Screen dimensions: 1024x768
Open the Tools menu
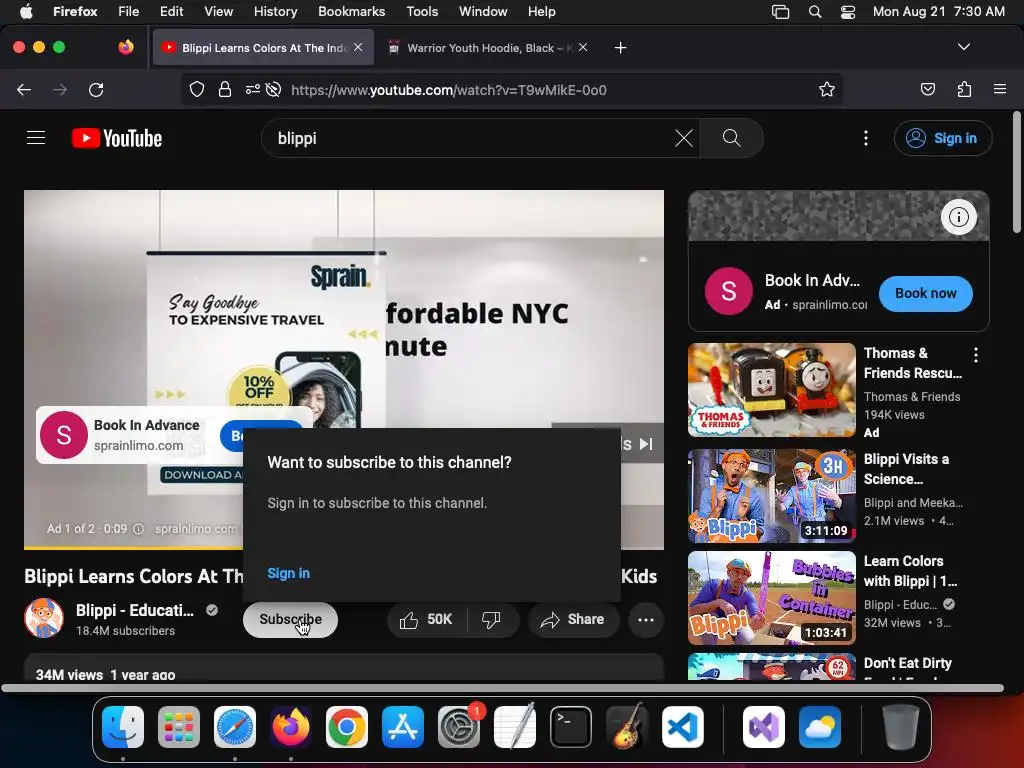point(422,11)
